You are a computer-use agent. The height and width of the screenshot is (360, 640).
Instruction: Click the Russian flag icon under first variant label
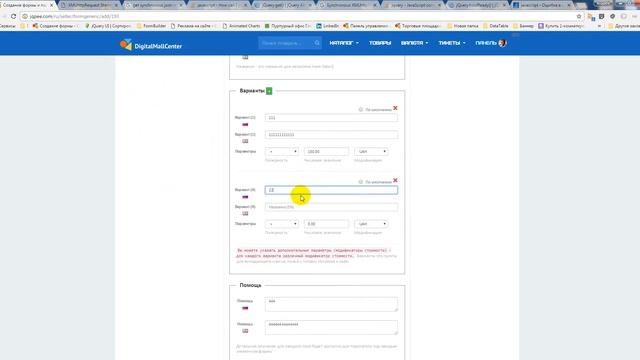[x=245, y=124]
